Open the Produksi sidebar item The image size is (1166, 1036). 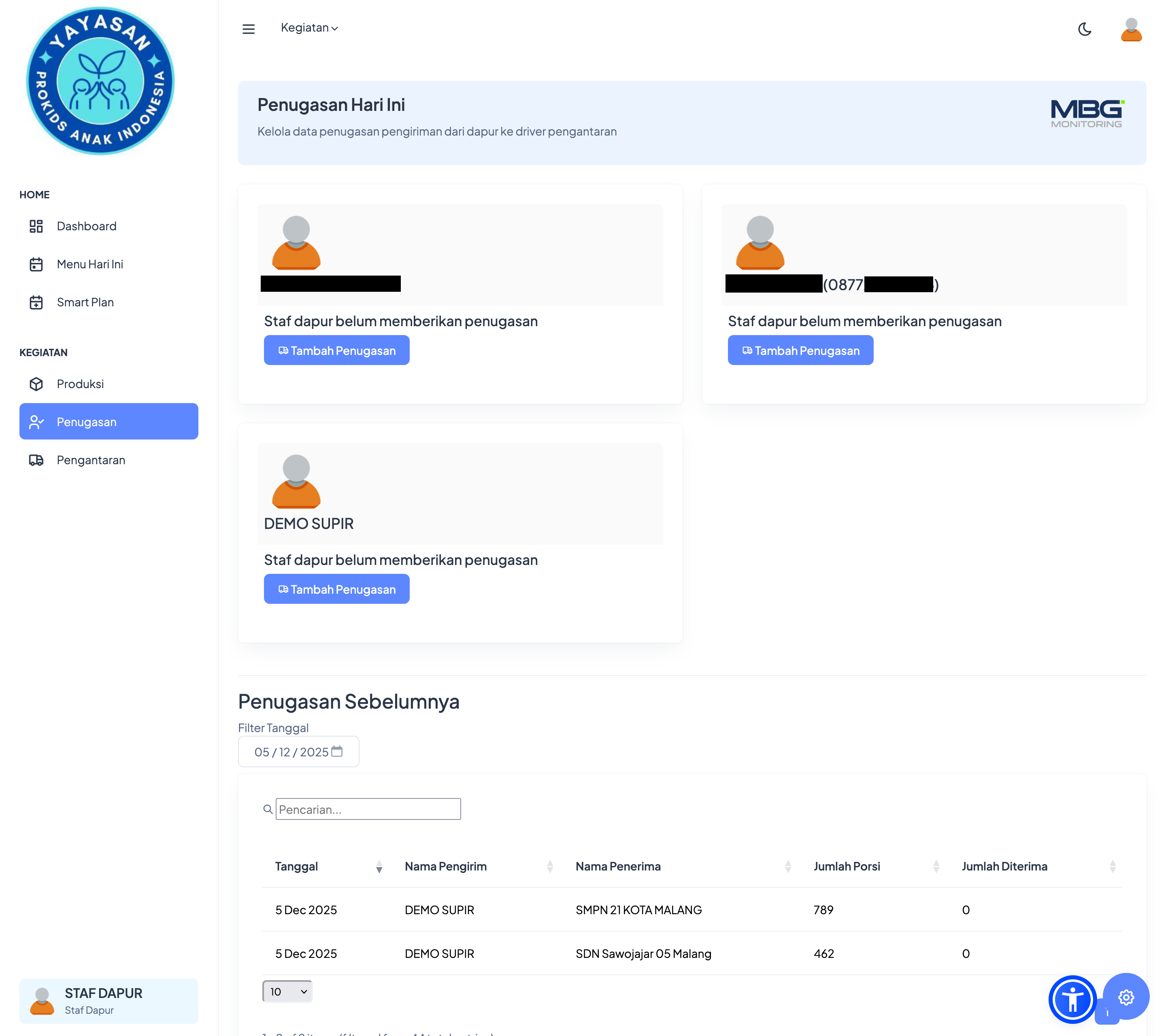pos(80,384)
